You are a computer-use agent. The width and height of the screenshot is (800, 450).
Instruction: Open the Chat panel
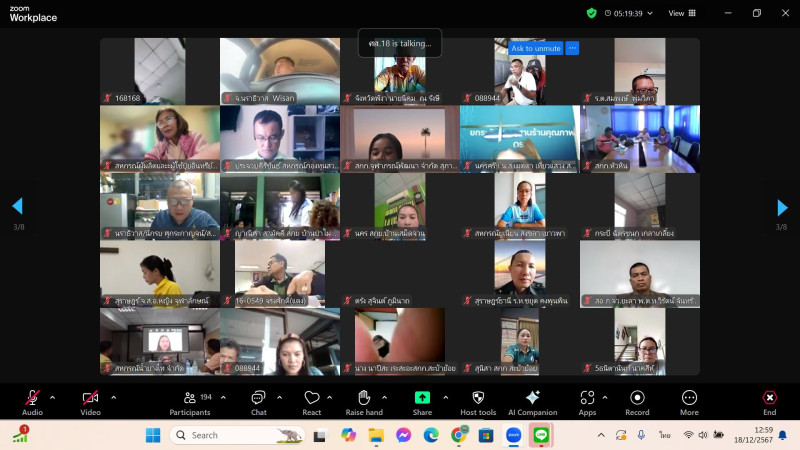[x=259, y=402]
